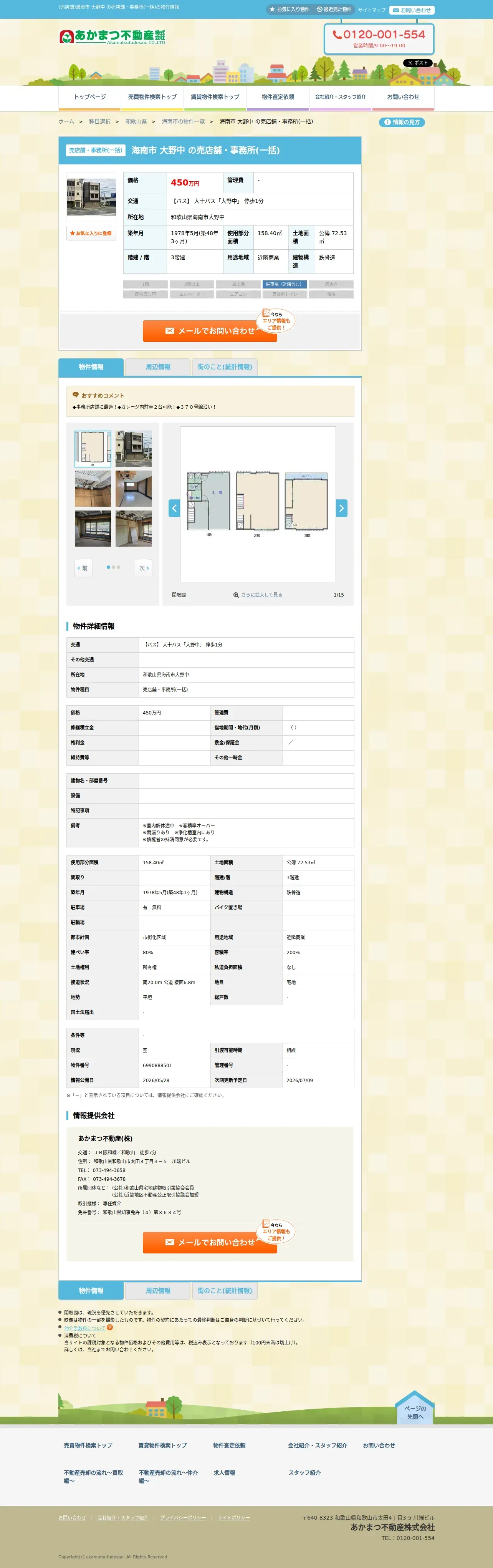This screenshot has height=1568, width=493.
Task: Share the page with the X ポスト button
Action: (x=418, y=63)
